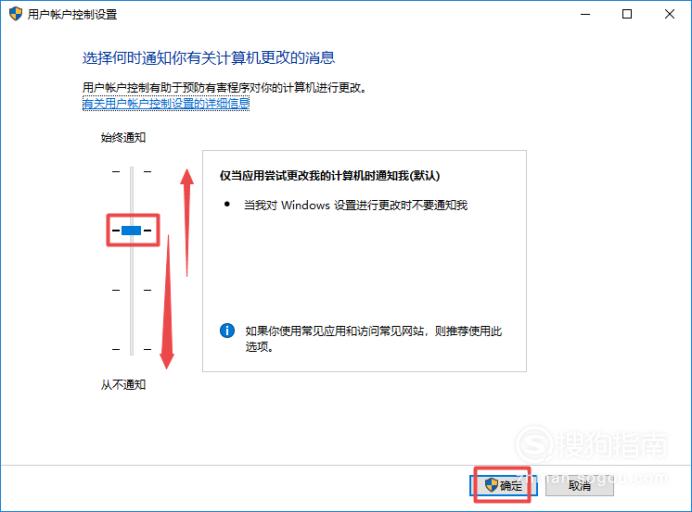This screenshot has height=512, width=692.
Task: Click the 如果你使用常见应用 recommendation text
Action: [x=373, y=339]
